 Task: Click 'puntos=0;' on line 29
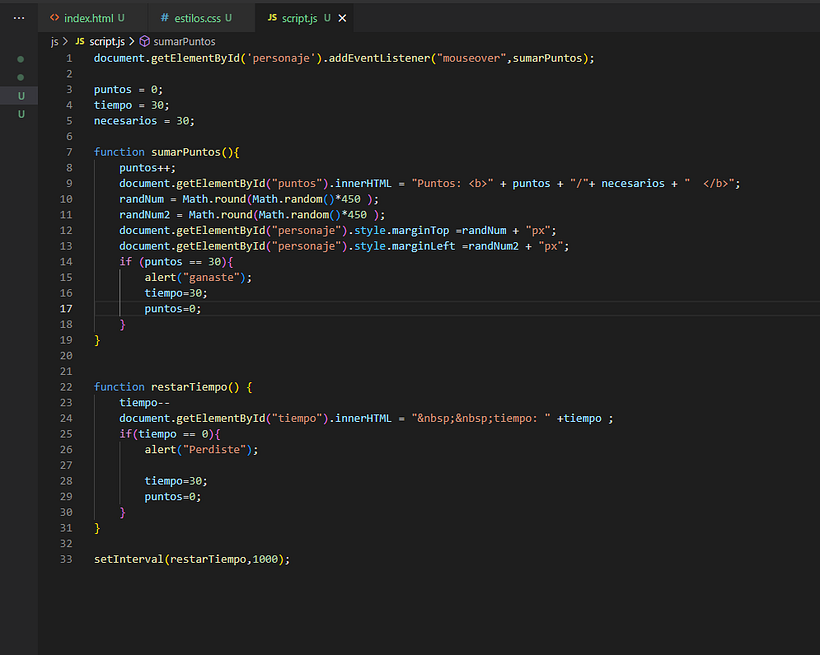(x=173, y=496)
